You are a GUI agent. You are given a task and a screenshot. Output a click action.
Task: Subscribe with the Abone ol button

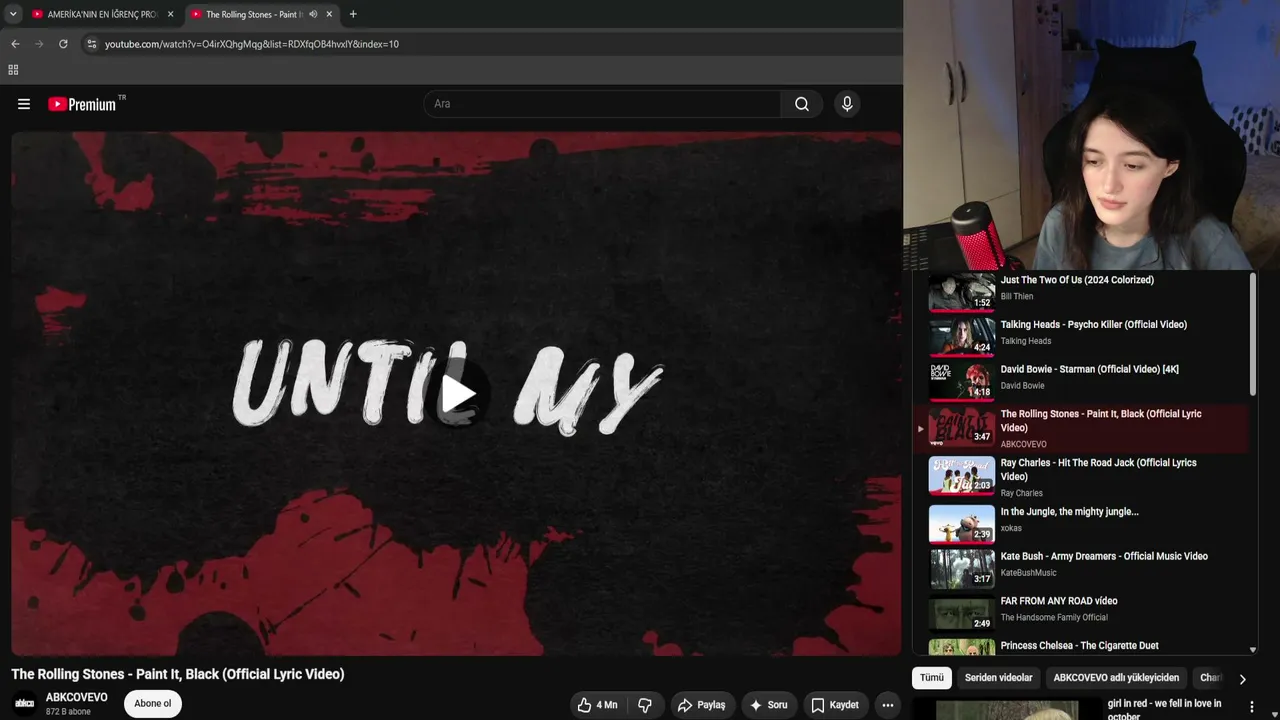[x=153, y=704]
